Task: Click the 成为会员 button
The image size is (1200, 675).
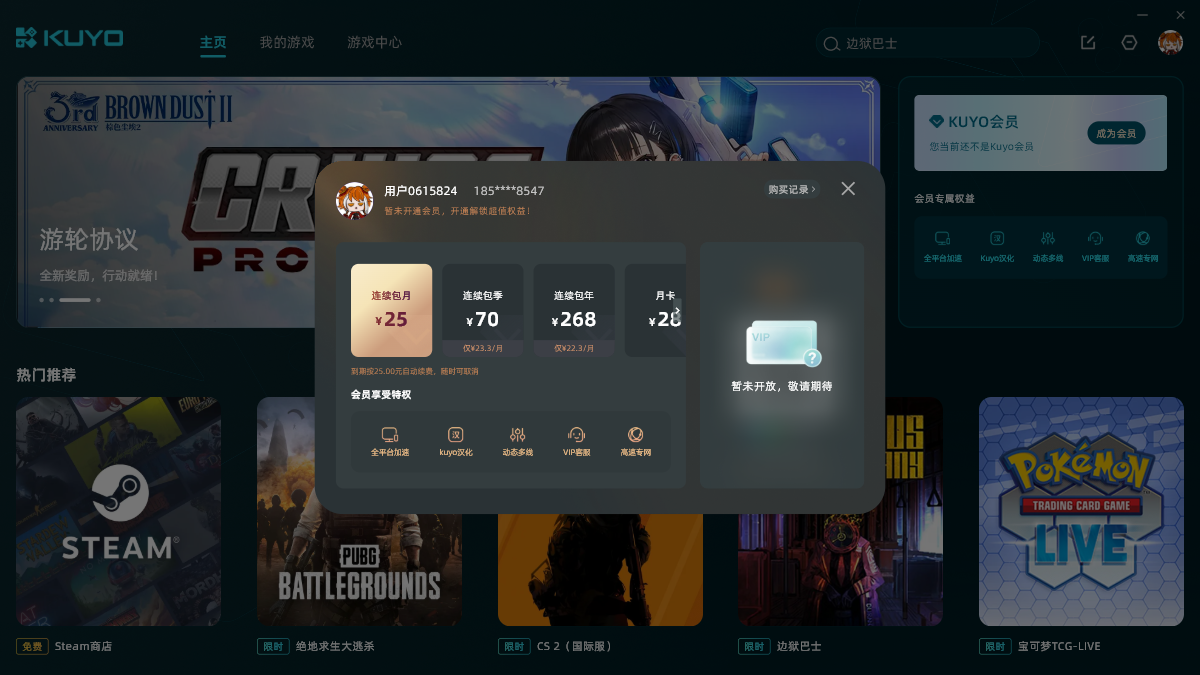Action: (1116, 133)
